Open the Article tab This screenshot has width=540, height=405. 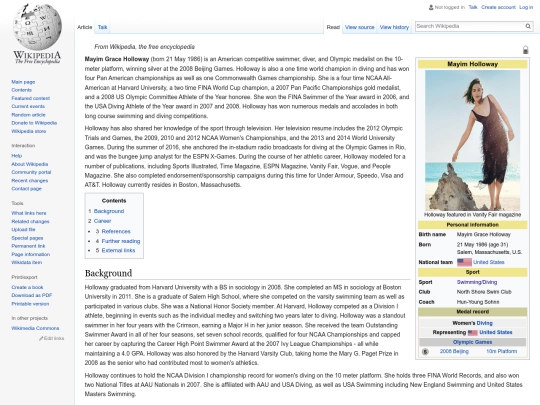click(x=84, y=27)
